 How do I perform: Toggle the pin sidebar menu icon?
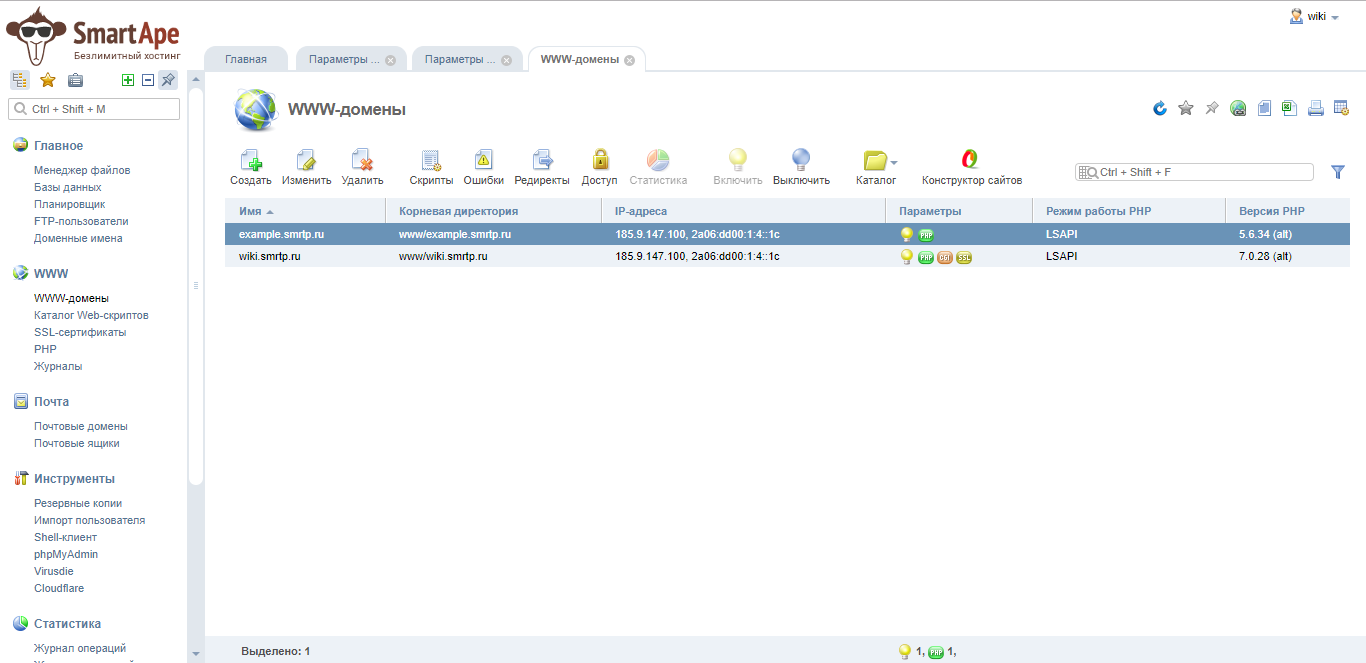(168, 80)
